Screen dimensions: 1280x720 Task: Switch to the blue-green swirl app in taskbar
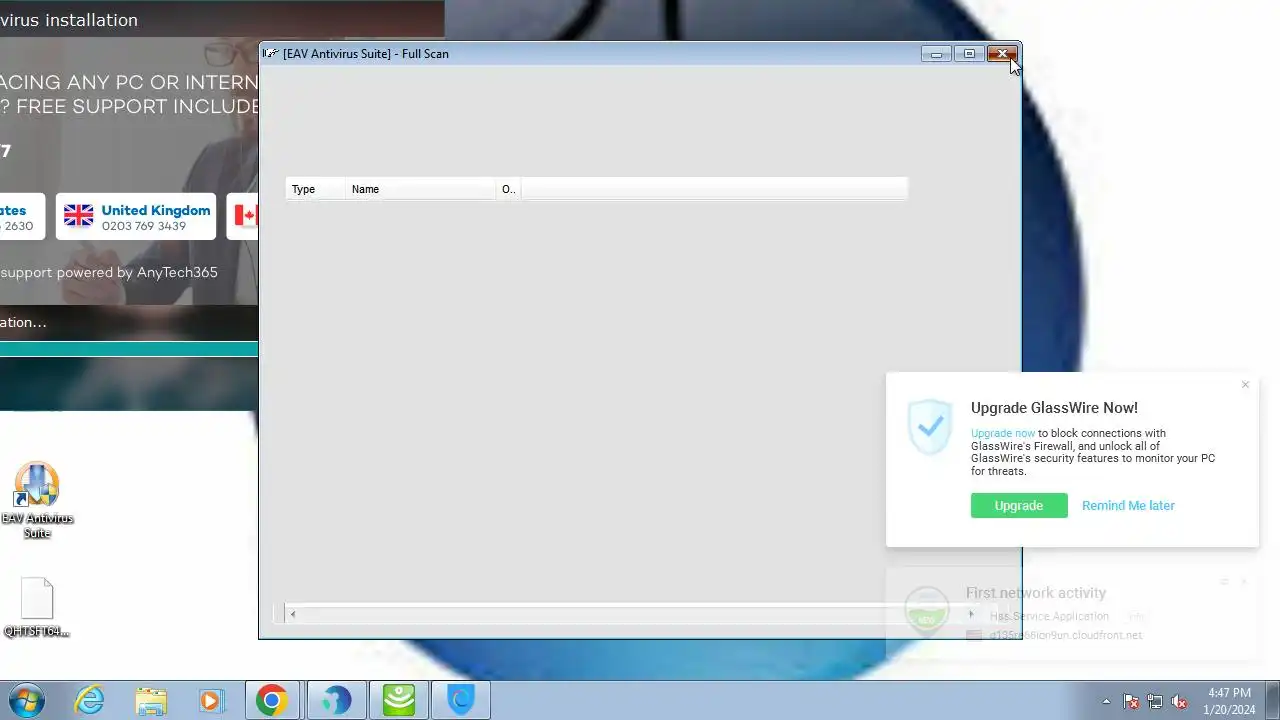(336, 701)
